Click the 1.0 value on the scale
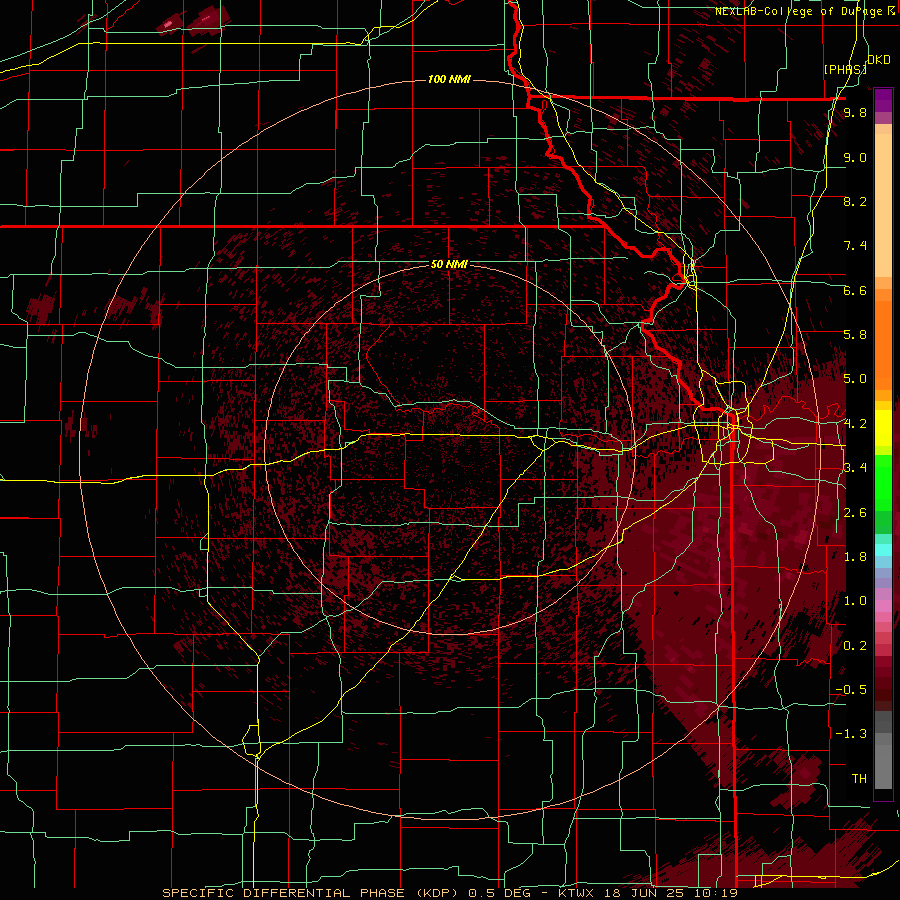900x900 pixels. [855, 601]
